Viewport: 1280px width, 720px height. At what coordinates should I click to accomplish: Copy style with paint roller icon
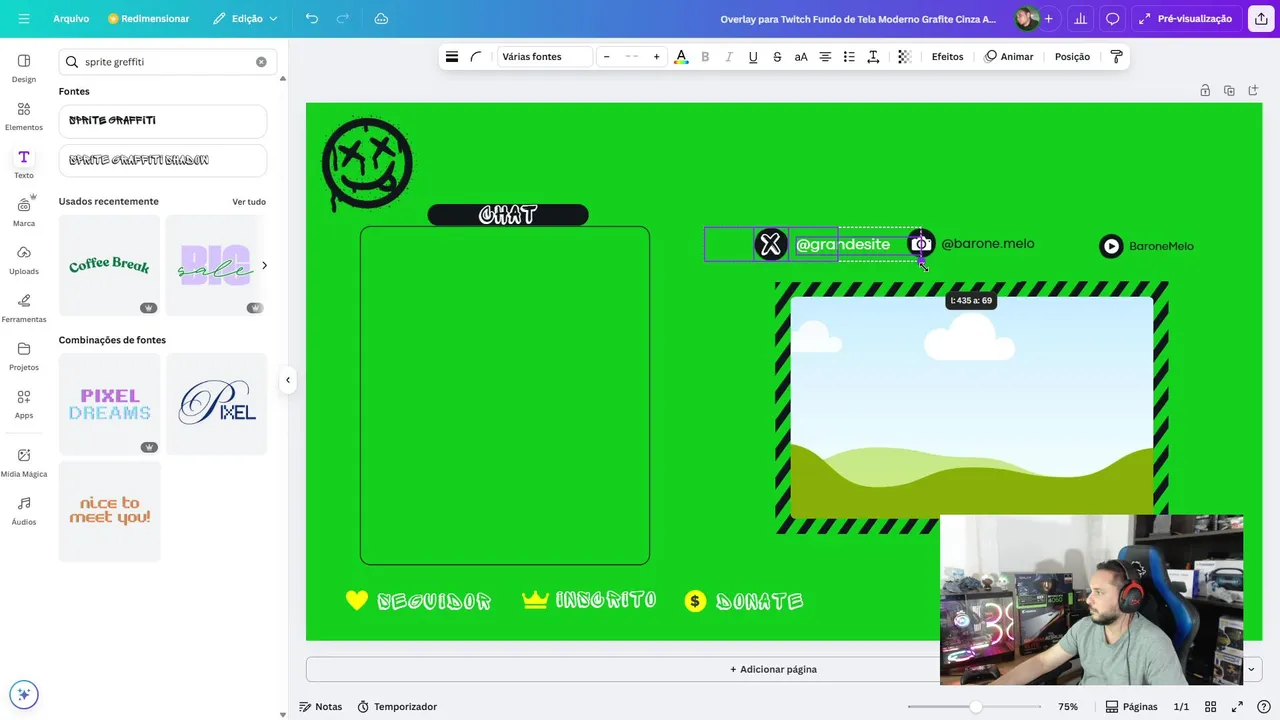tap(1117, 57)
